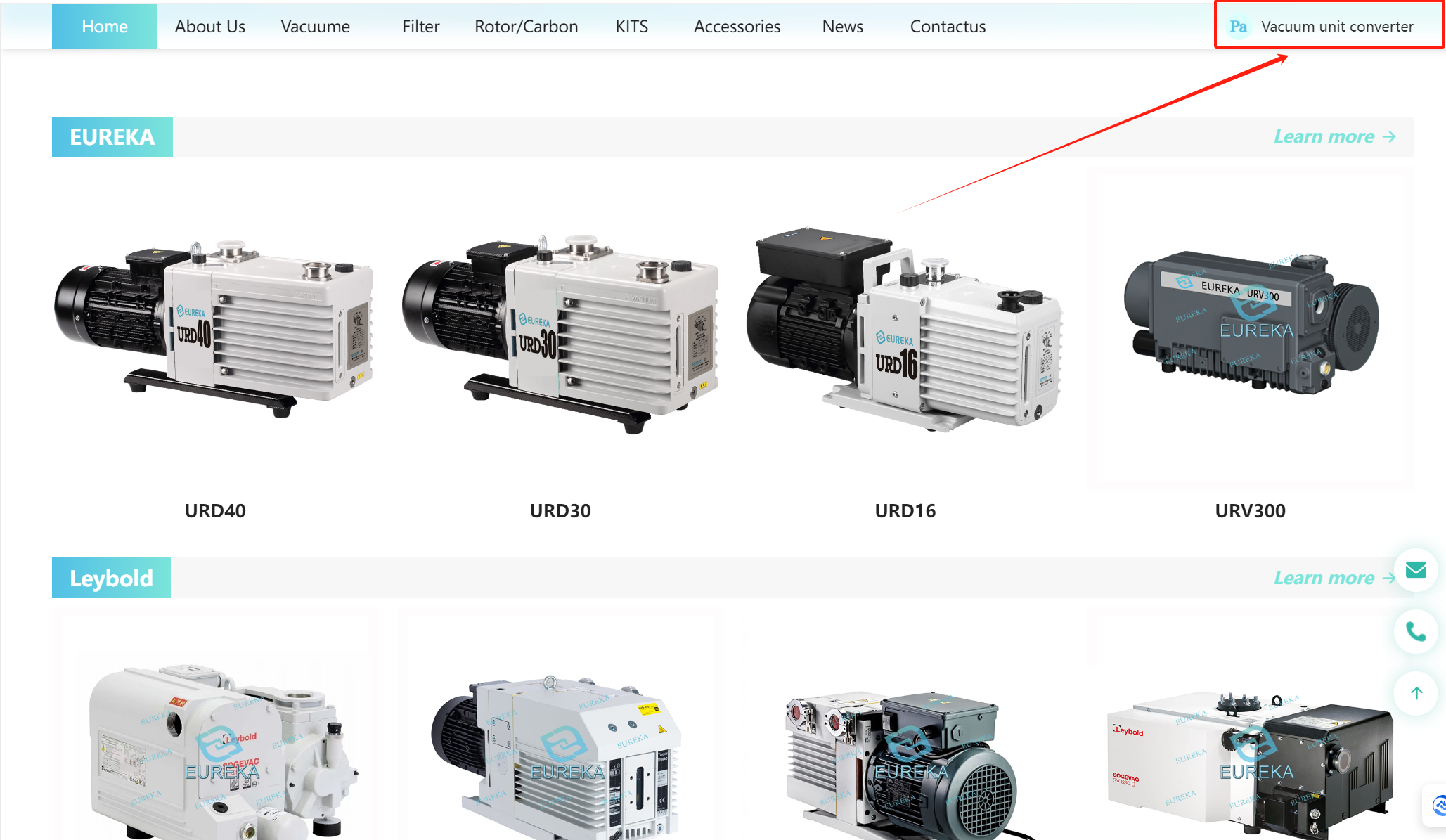Visit the News page
This screenshot has height=840, width=1446.
pos(842,27)
